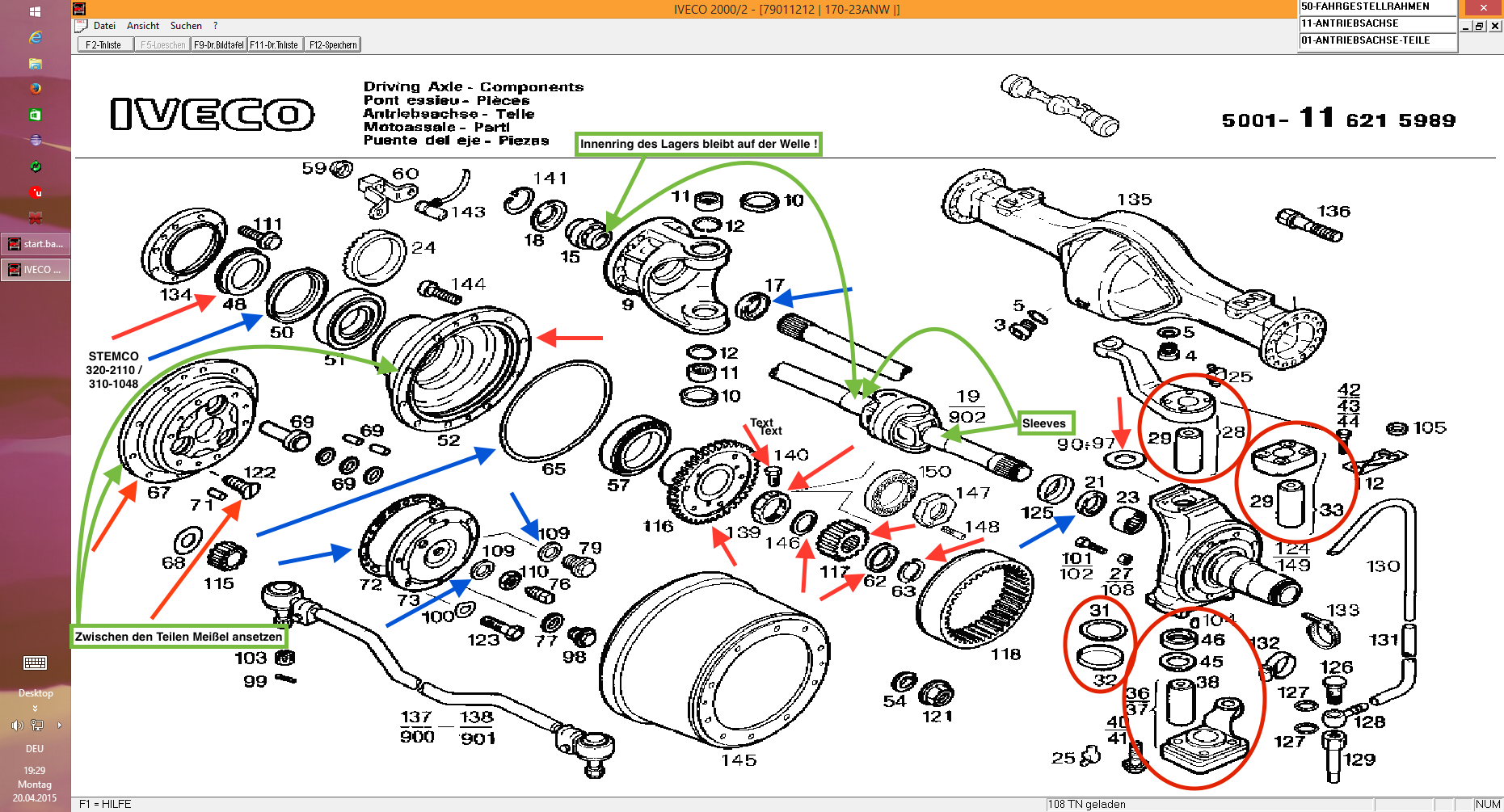Screen dimensions: 1504x812
Task: Open the Datei menu
Action: 104,26
